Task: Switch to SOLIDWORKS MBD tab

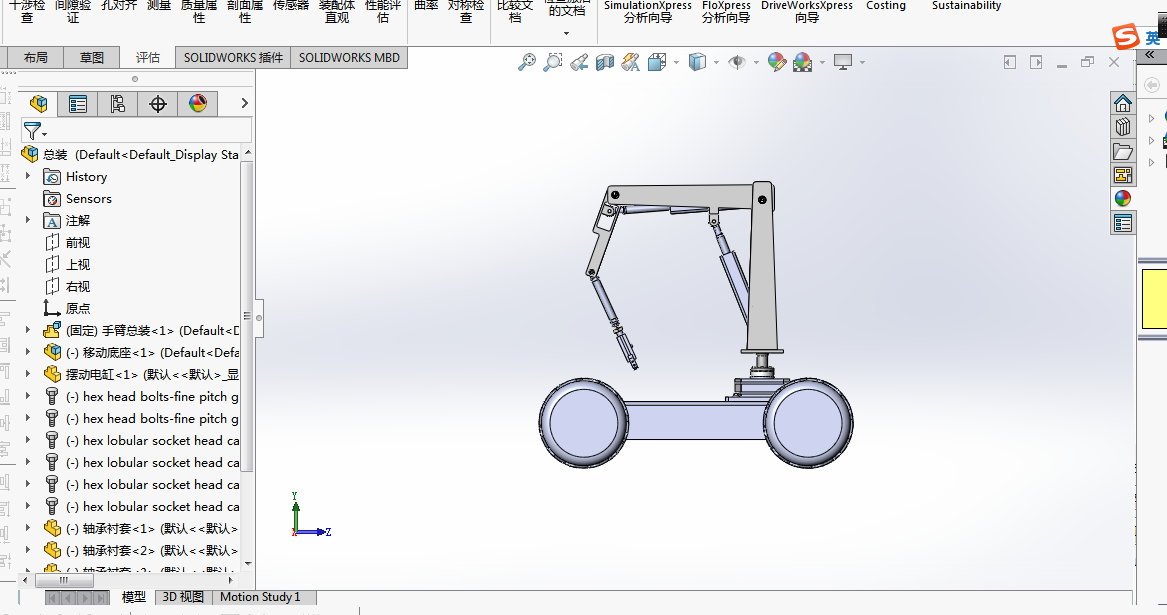Action: point(349,57)
